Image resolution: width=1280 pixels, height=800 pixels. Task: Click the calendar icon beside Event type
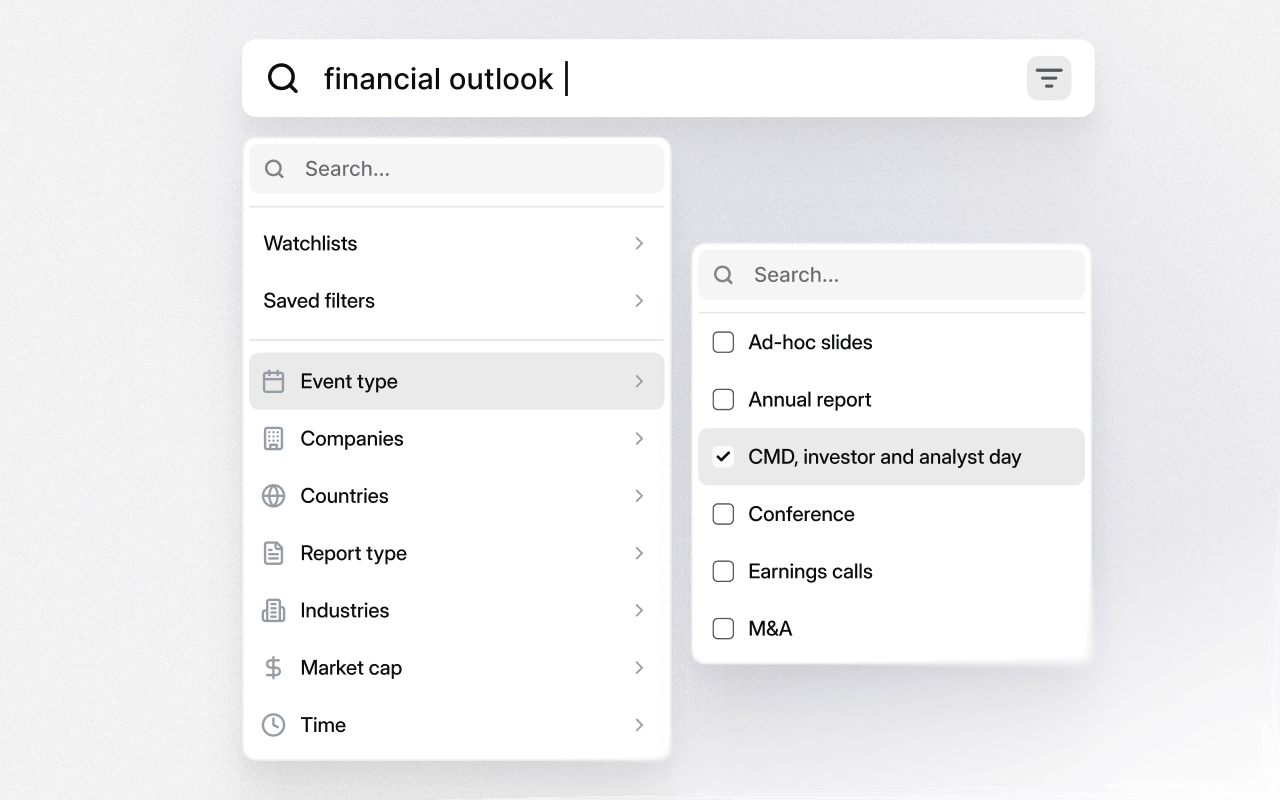click(273, 381)
